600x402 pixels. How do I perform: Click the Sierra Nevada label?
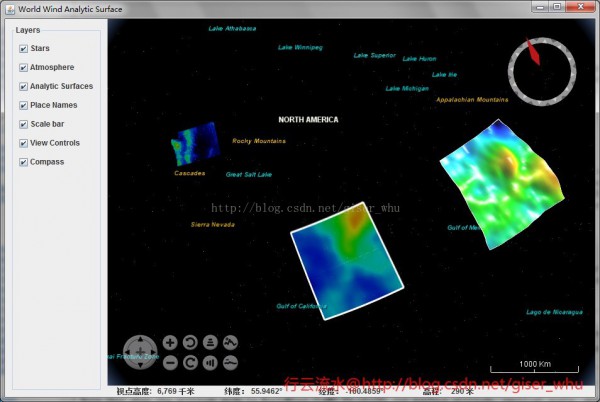click(x=213, y=224)
